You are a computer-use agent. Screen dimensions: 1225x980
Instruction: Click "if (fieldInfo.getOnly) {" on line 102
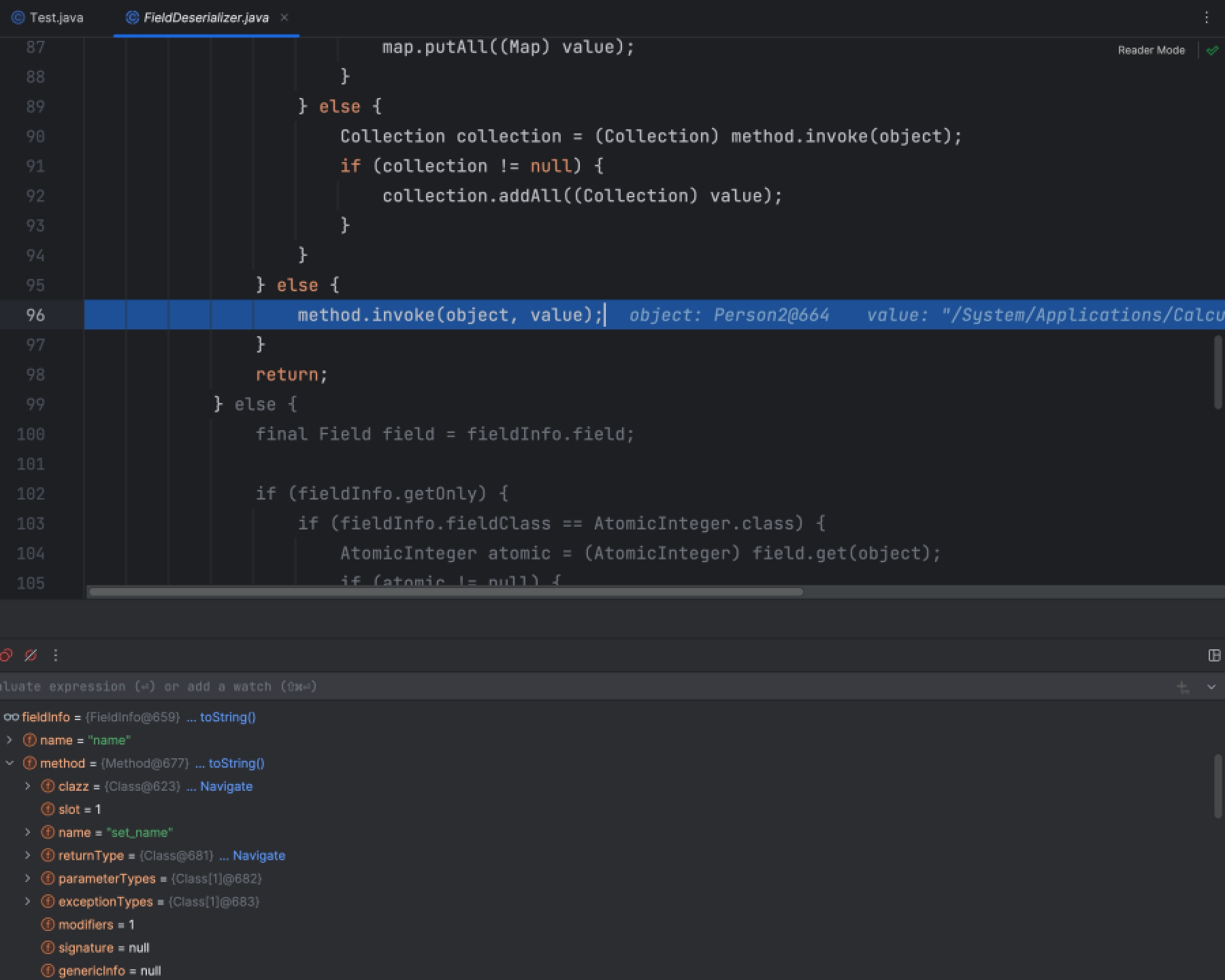[x=382, y=494]
